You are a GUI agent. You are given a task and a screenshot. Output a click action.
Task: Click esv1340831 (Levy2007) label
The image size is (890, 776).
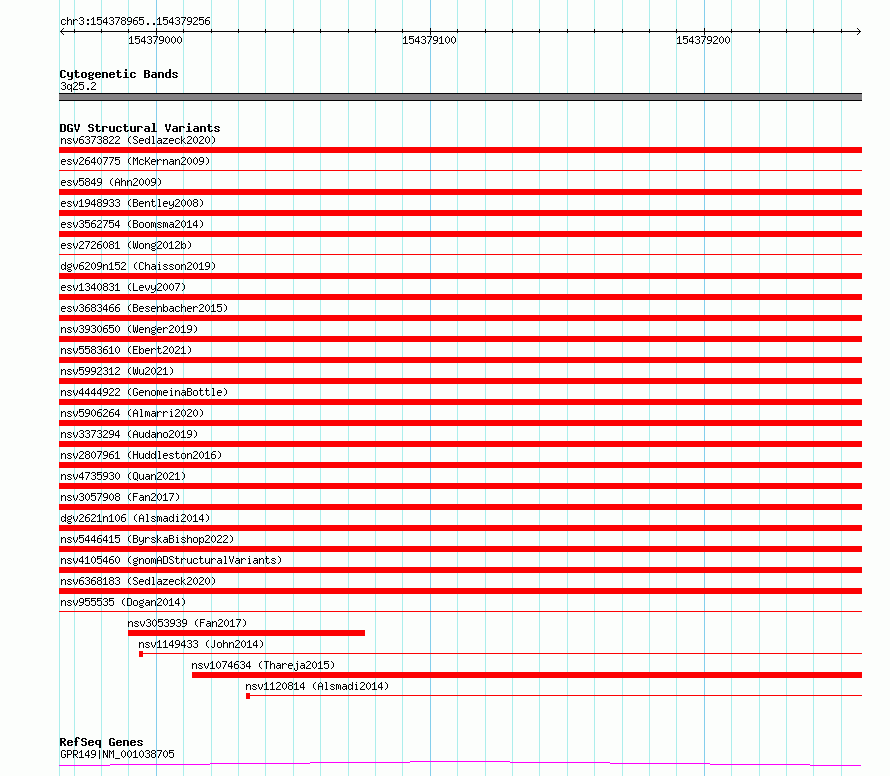[x=123, y=287]
